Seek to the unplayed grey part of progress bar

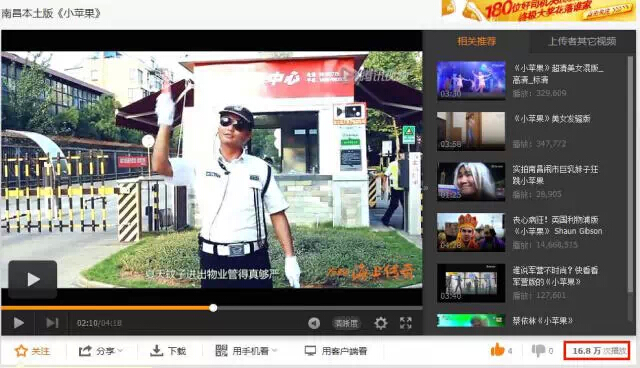point(318,308)
